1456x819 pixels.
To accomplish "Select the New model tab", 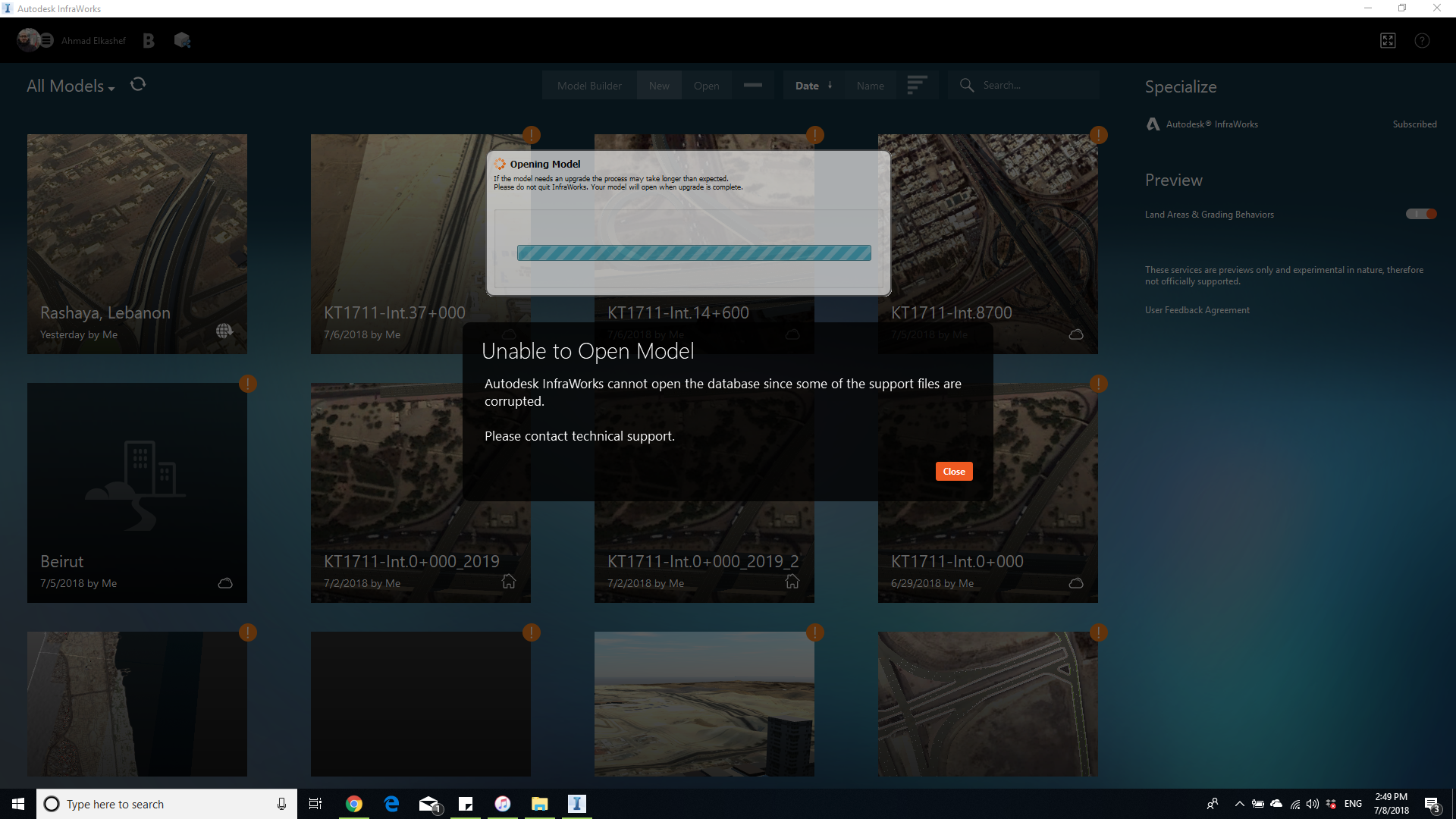I will pos(658,85).
